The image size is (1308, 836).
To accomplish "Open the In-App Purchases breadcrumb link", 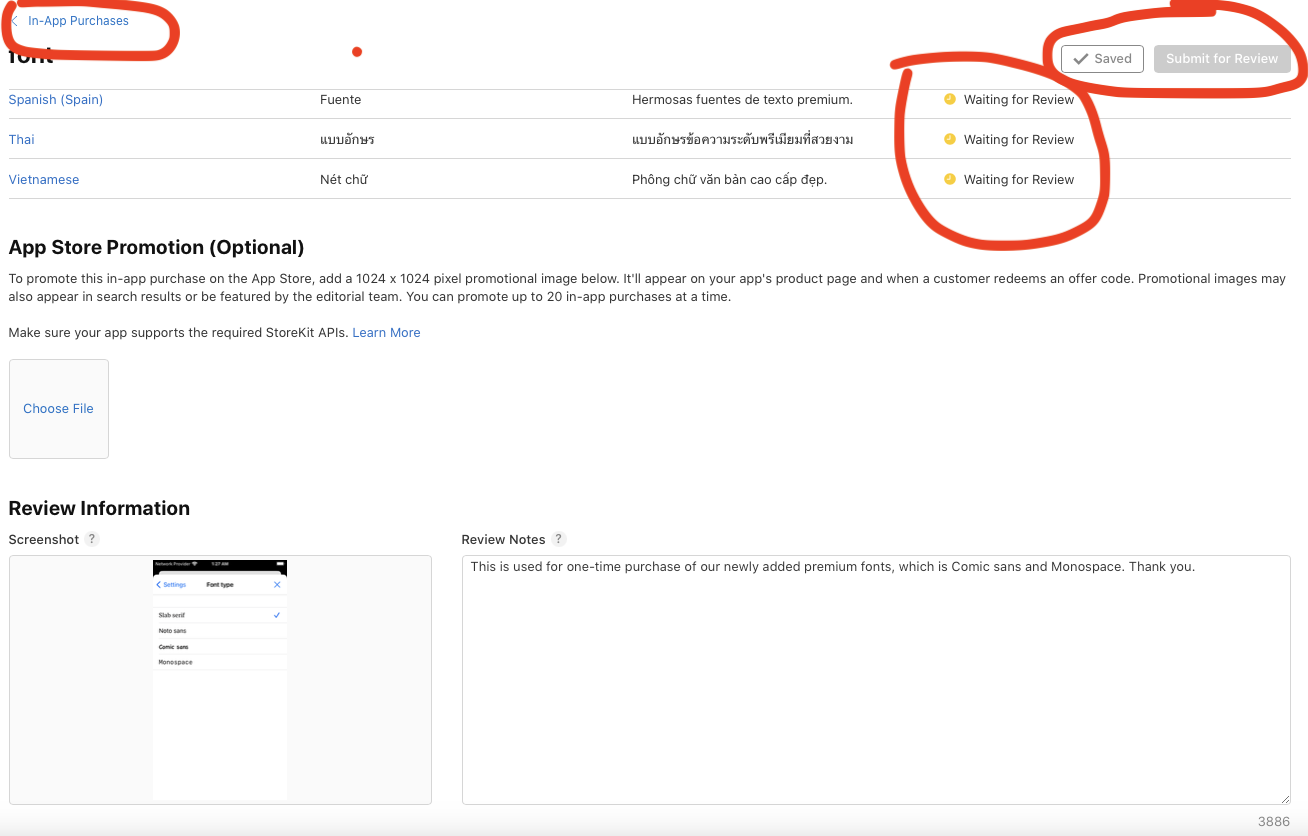I will 78,21.
